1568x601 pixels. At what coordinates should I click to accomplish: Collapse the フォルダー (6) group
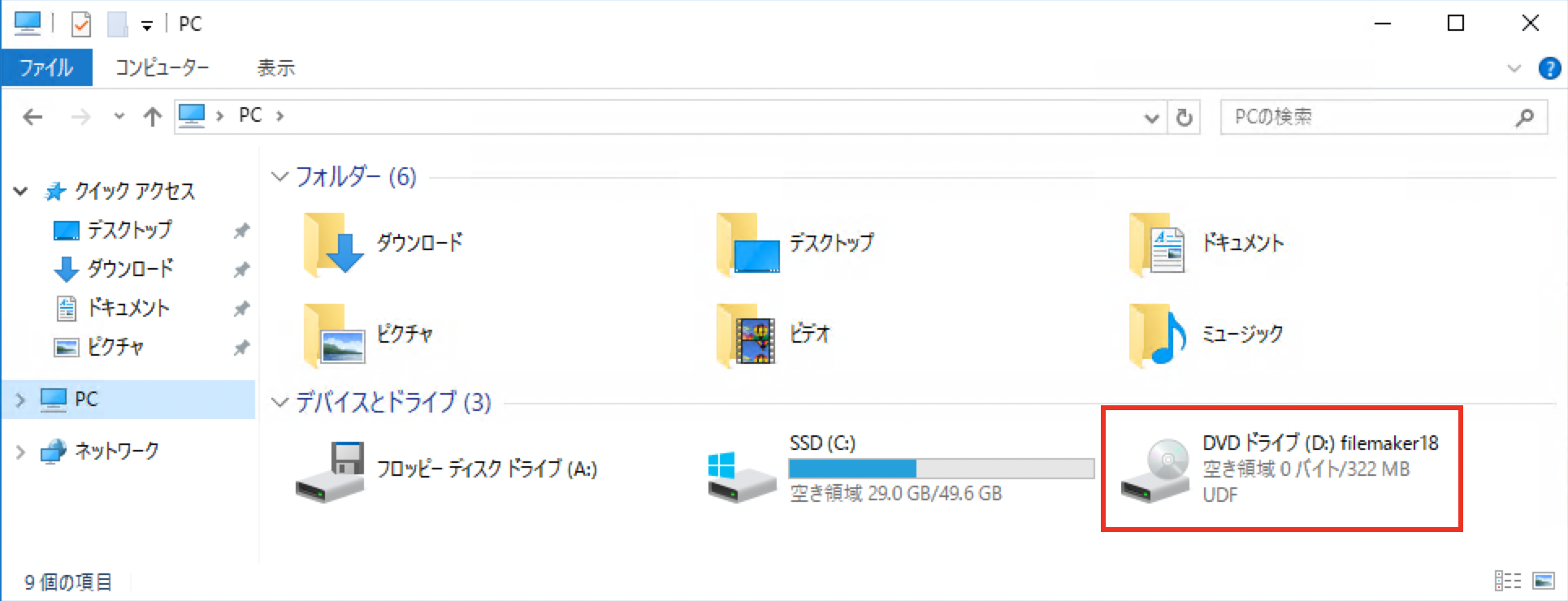pos(279,176)
